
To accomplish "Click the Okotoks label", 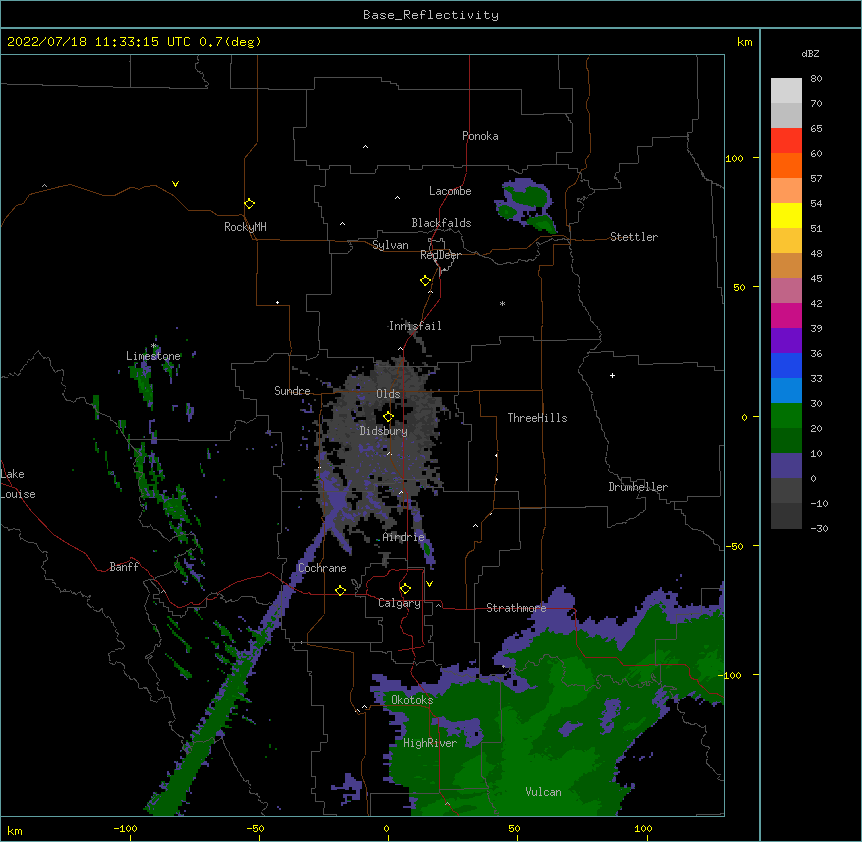I will pos(412,700).
